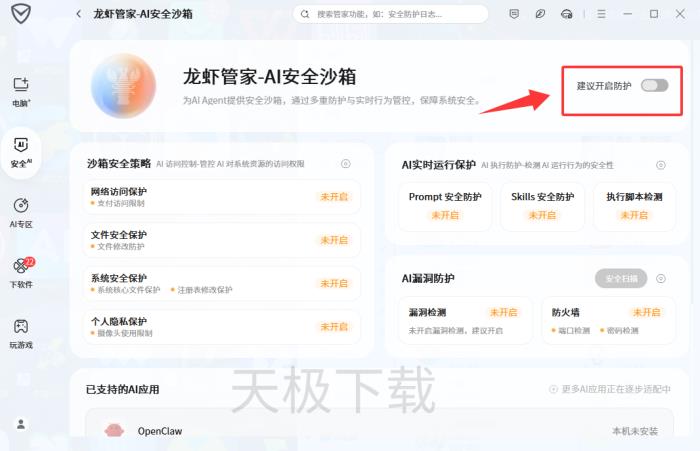Select the 安全 AI shield sidebar icon
700x451 pixels.
(20, 150)
